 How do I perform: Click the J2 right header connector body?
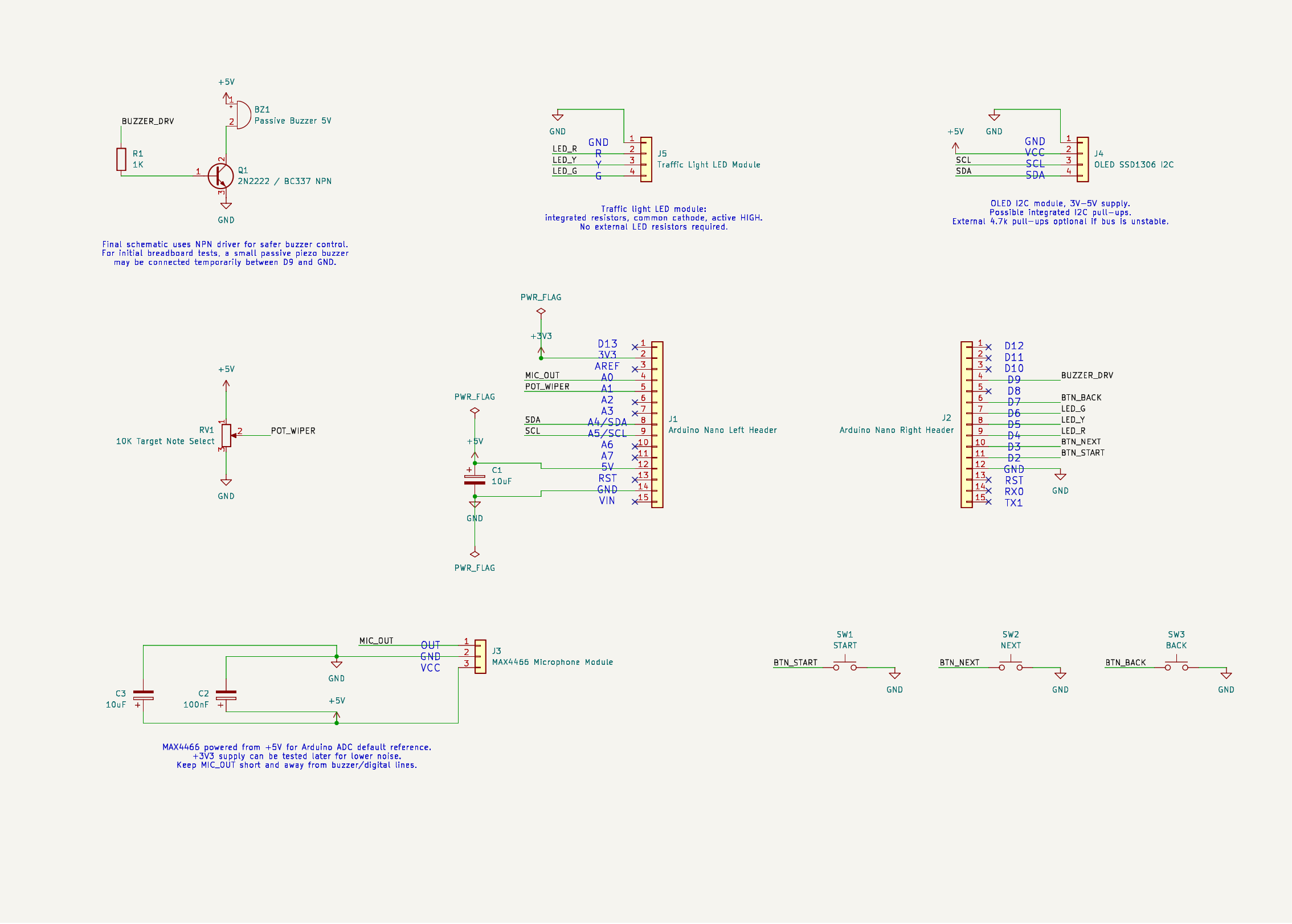967,424
